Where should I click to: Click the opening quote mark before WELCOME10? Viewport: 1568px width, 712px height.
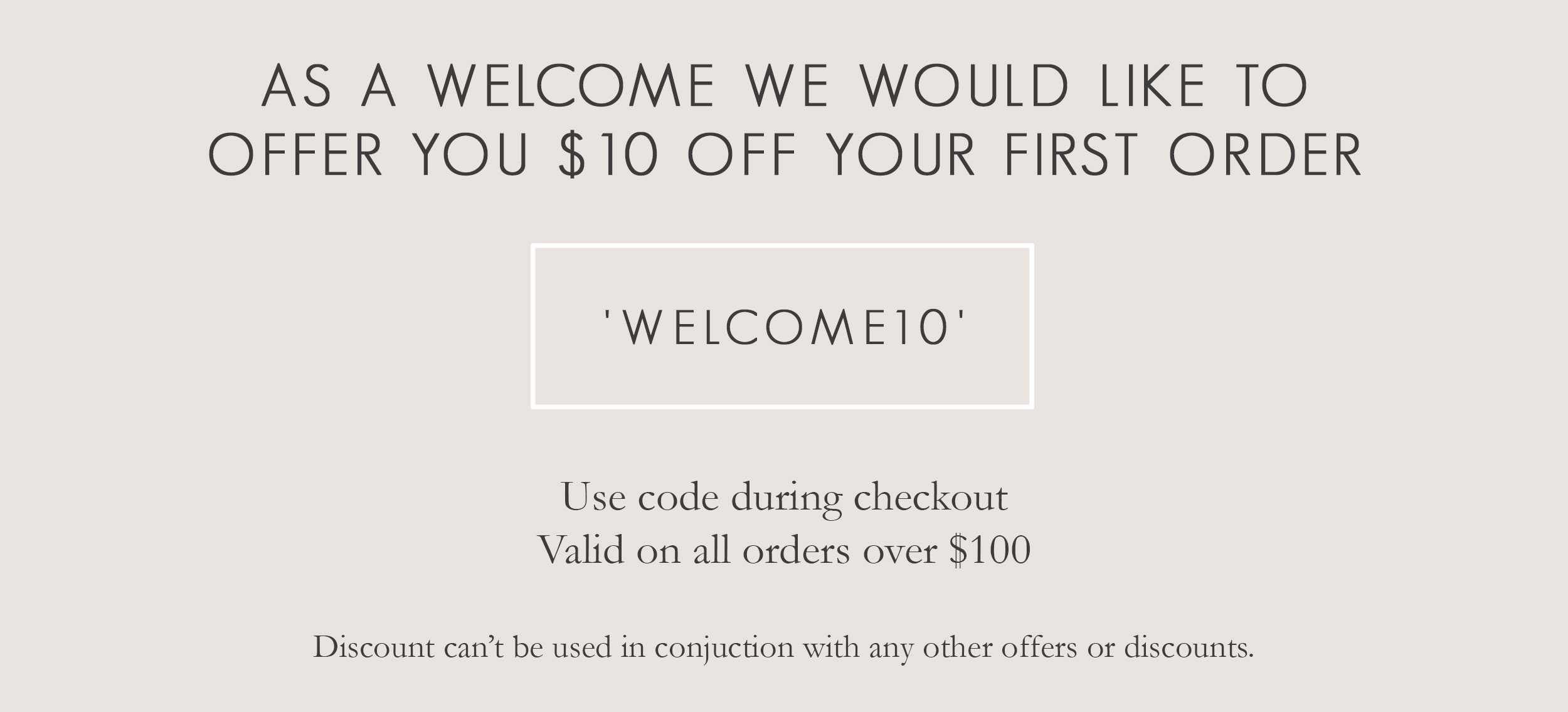pyautogui.click(x=607, y=316)
